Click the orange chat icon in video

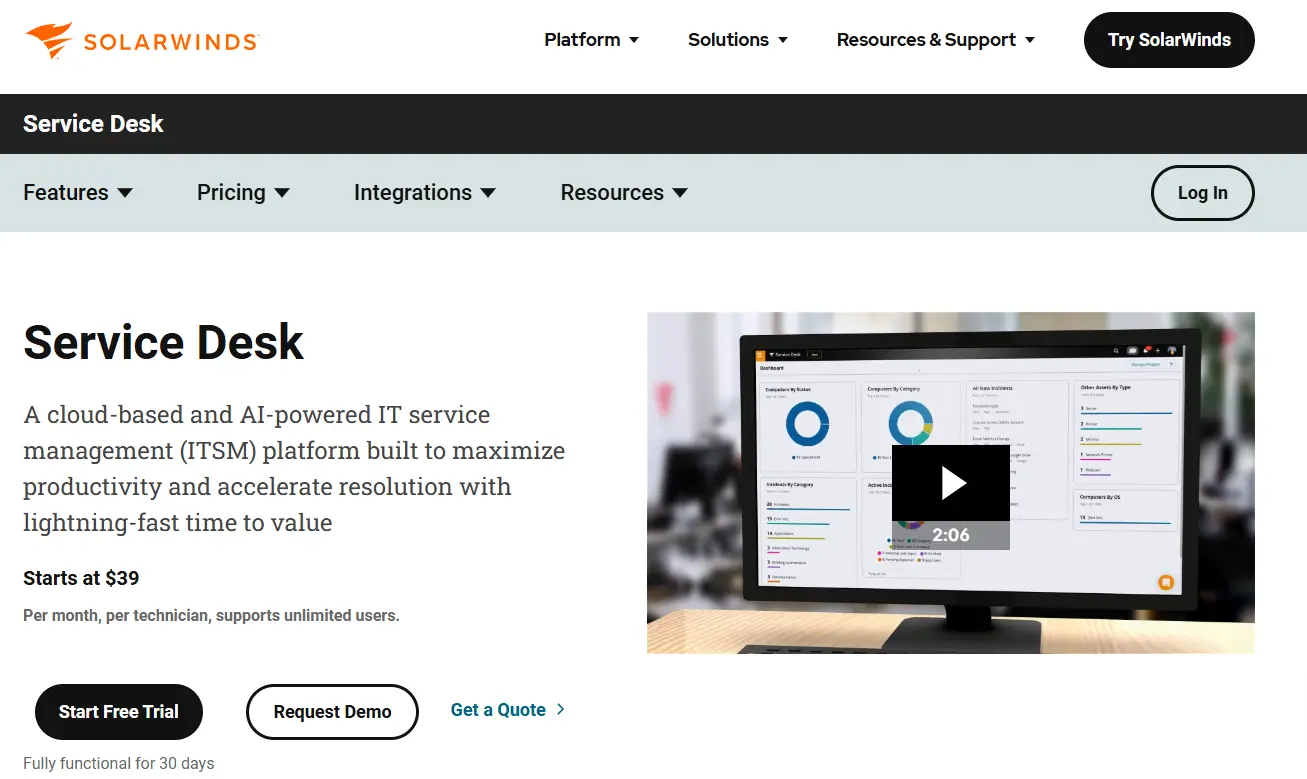tap(1165, 582)
